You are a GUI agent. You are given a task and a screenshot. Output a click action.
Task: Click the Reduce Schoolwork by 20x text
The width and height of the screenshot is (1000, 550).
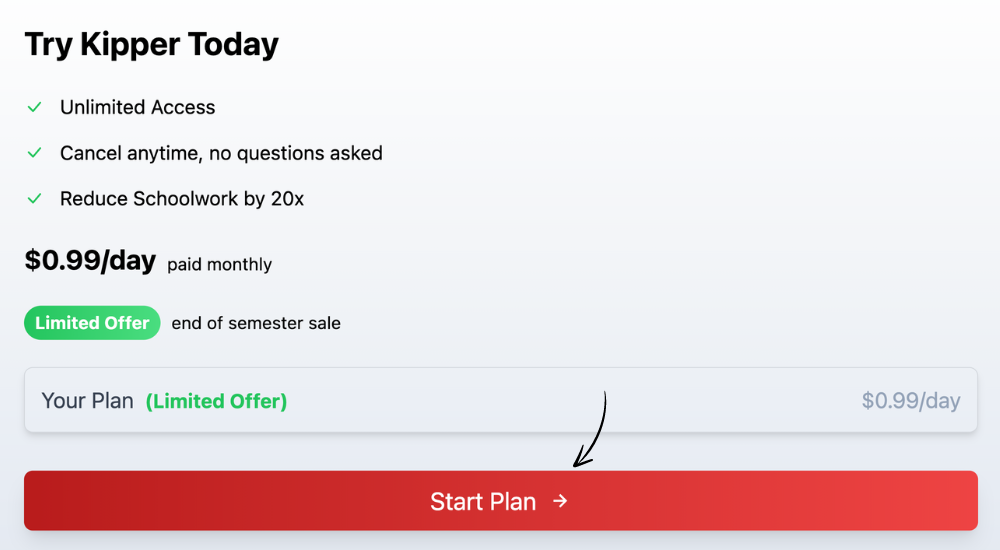[x=182, y=198]
